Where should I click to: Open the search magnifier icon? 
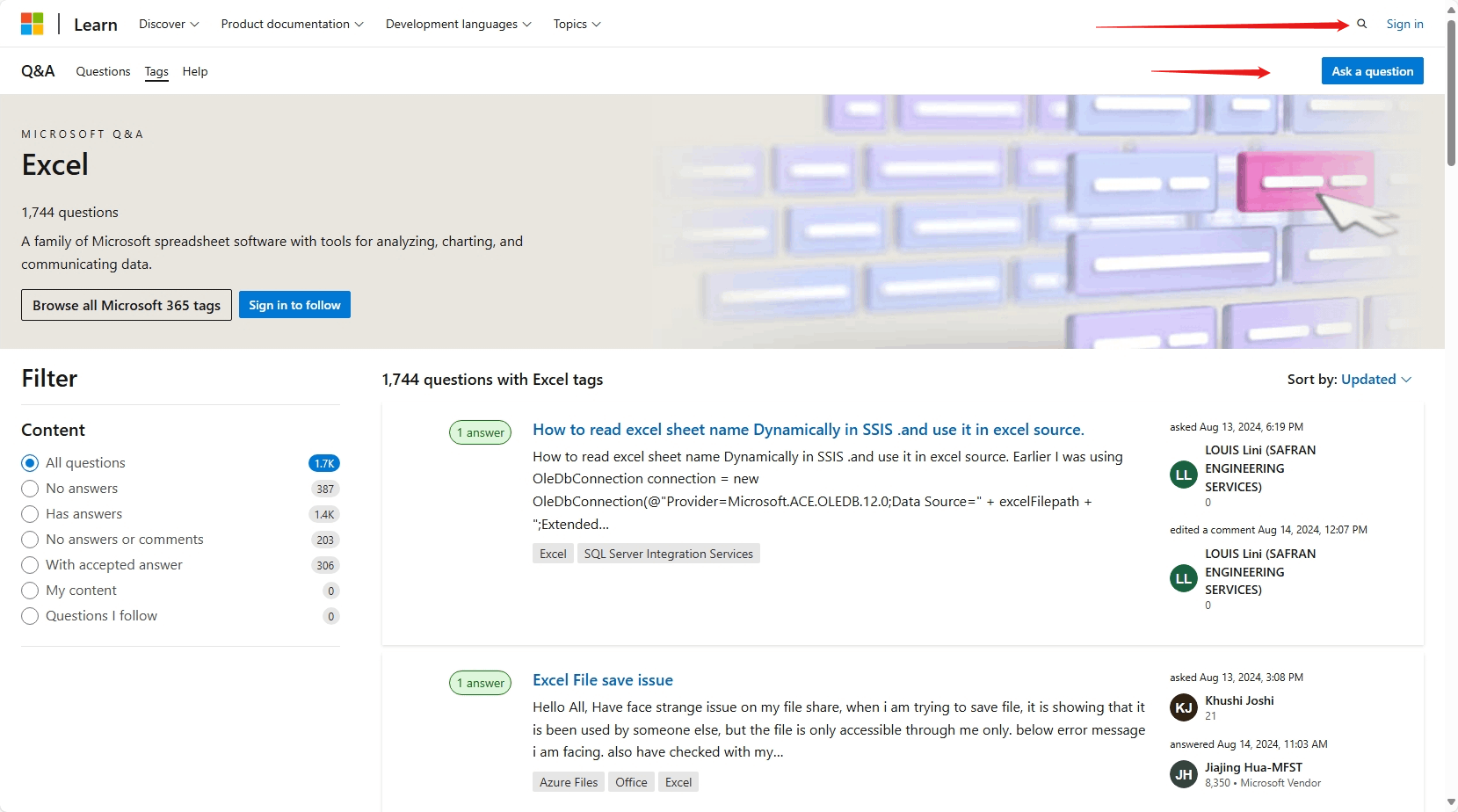coord(1361,24)
